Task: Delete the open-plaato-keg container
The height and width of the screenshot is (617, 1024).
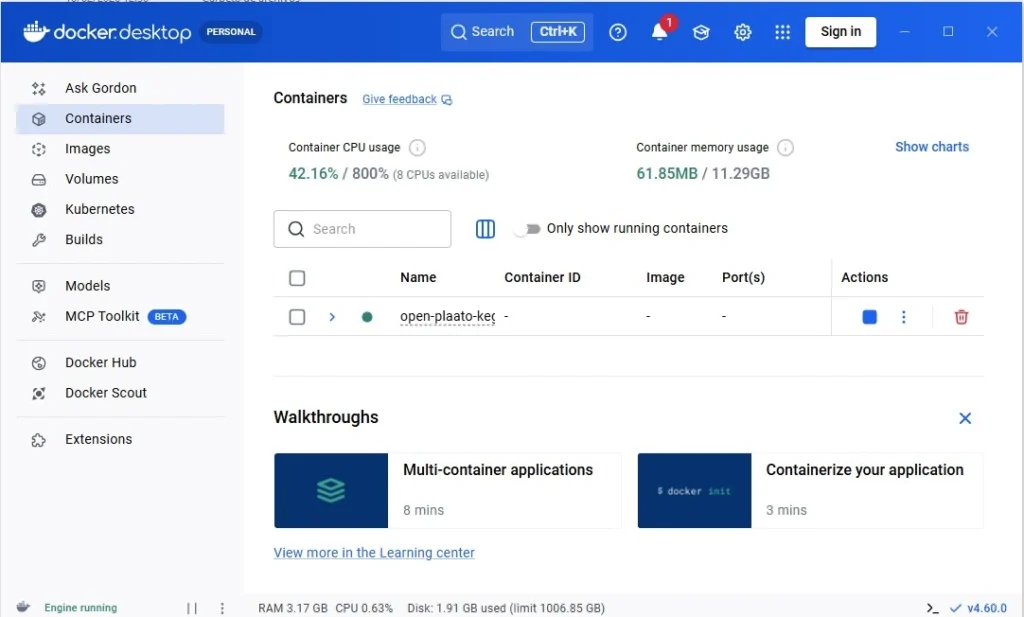Action: click(961, 317)
